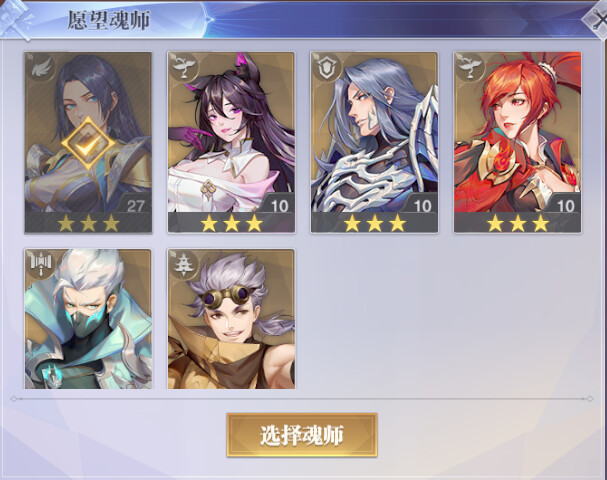Viewport: 607px width, 480px height.
Task: Click the wing class icon on first card
Action: click(40, 68)
